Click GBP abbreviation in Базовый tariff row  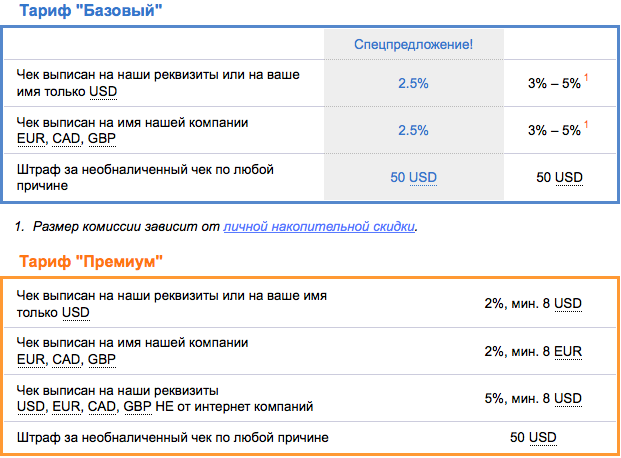click(x=101, y=138)
